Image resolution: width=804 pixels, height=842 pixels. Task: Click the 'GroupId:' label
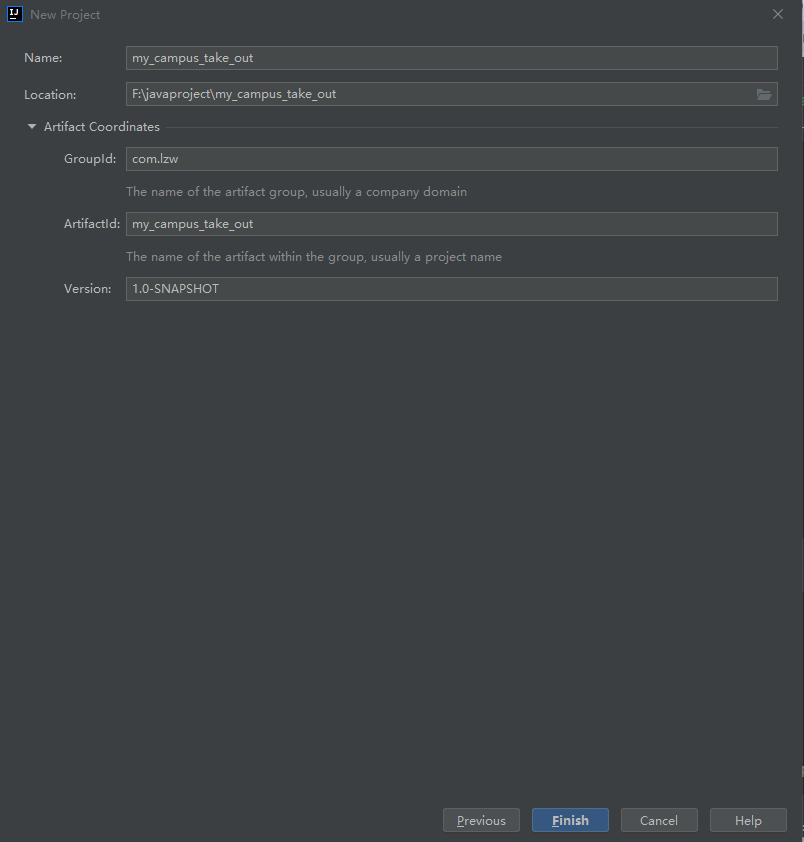pyautogui.click(x=90, y=159)
